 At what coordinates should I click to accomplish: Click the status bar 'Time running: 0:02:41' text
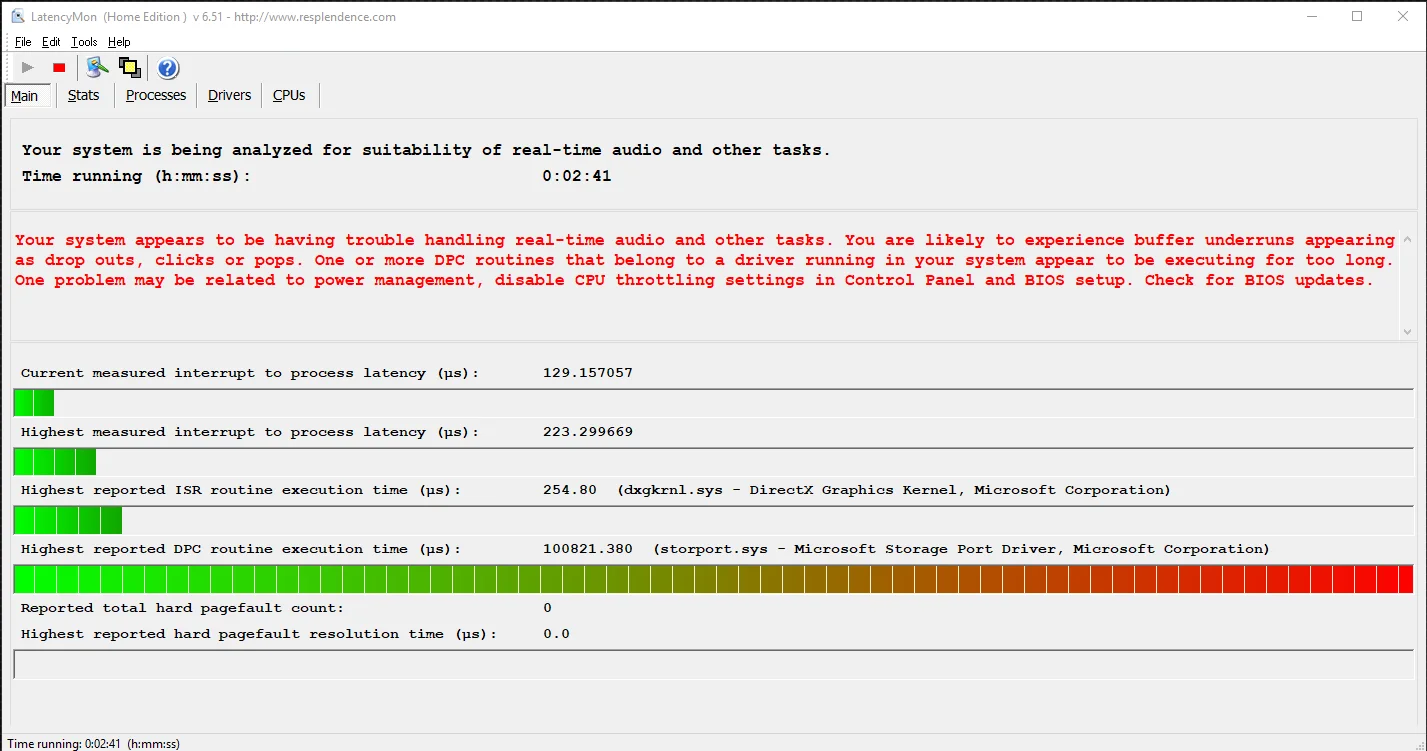pyautogui.click(x=94, y=744)
